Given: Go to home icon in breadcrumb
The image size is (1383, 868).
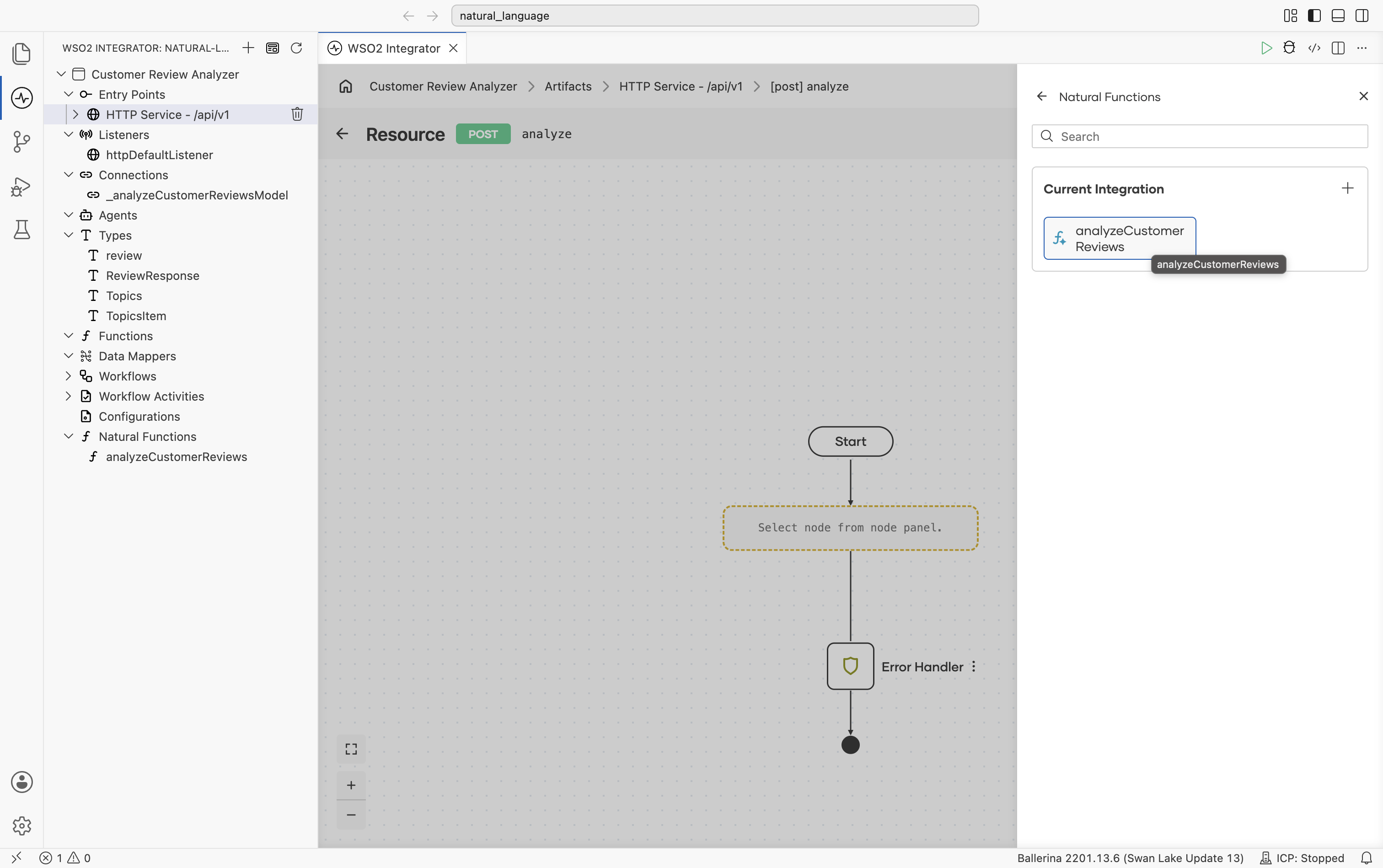Looking at the screenshot, I should coord(346,86).
